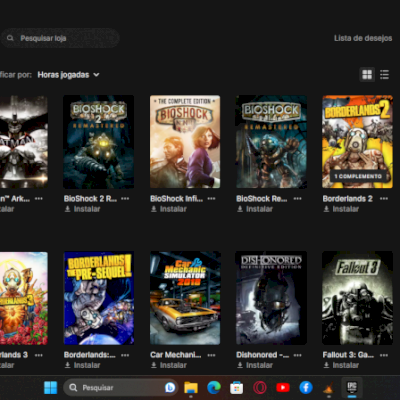Open the BioShock Remastered cover
400x400 pixels.
coord(271,142)
